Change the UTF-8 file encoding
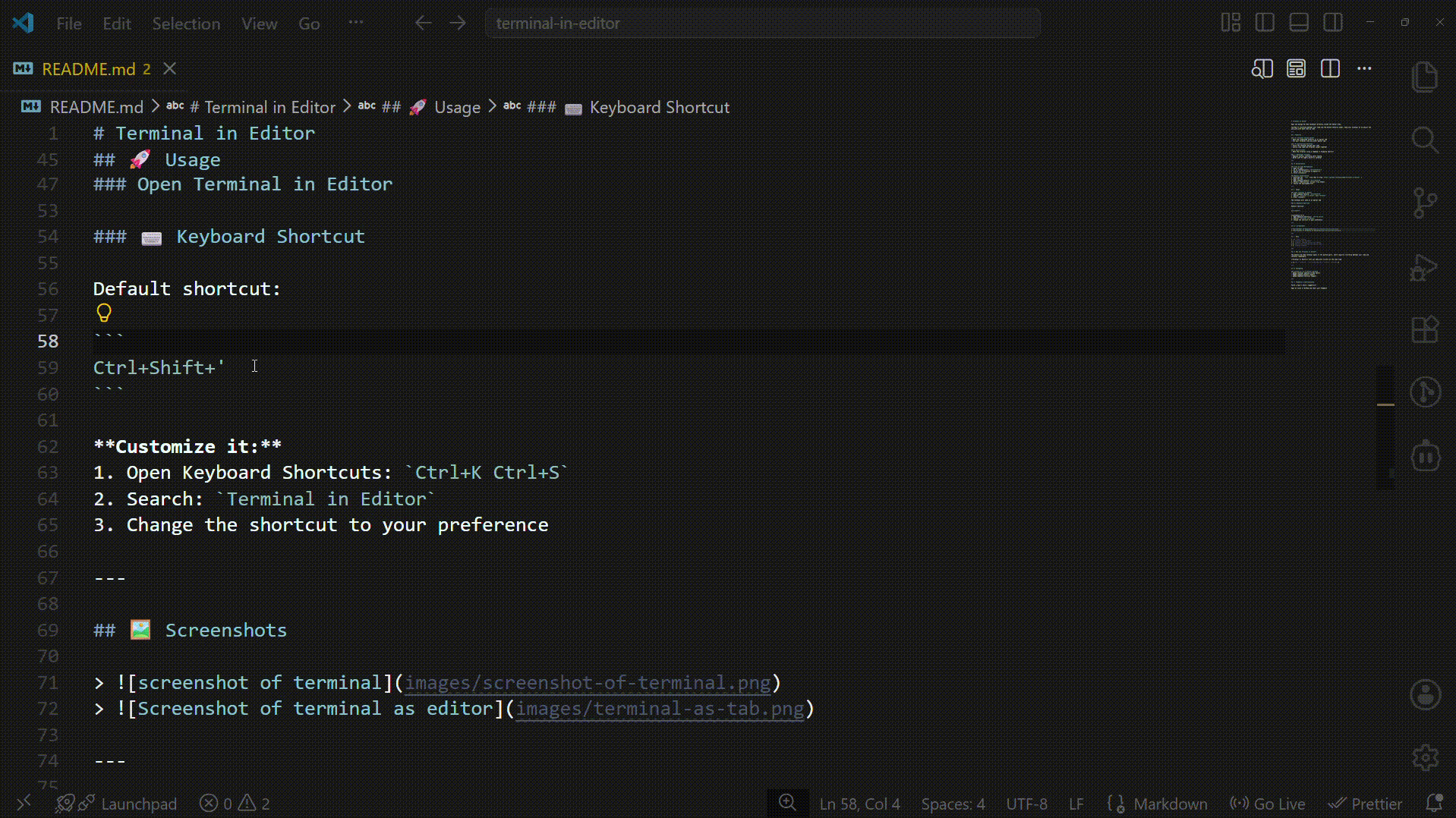1456x818 pixels. coord(1026,804)
